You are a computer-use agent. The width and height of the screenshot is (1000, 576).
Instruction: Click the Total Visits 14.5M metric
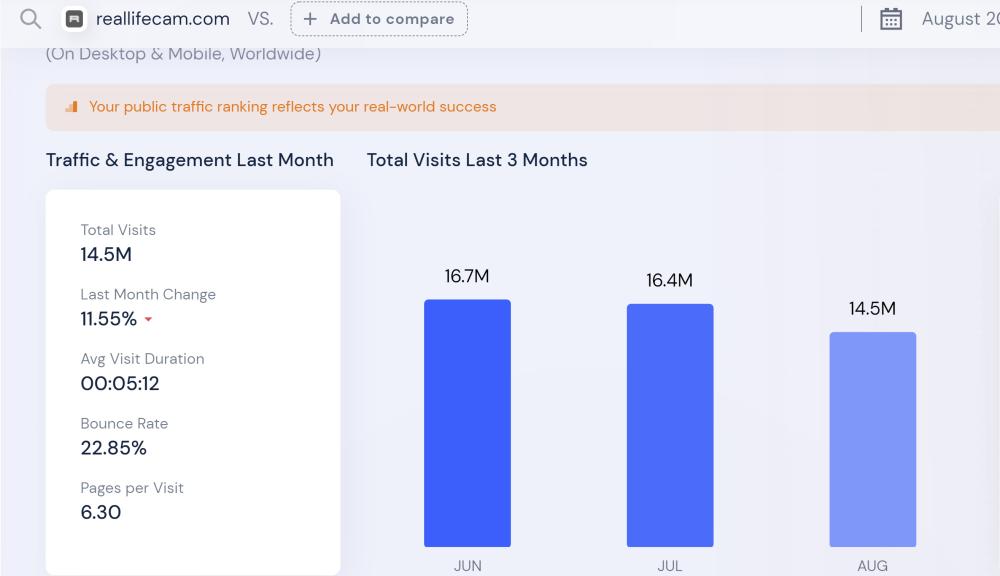tap(106, 254)
